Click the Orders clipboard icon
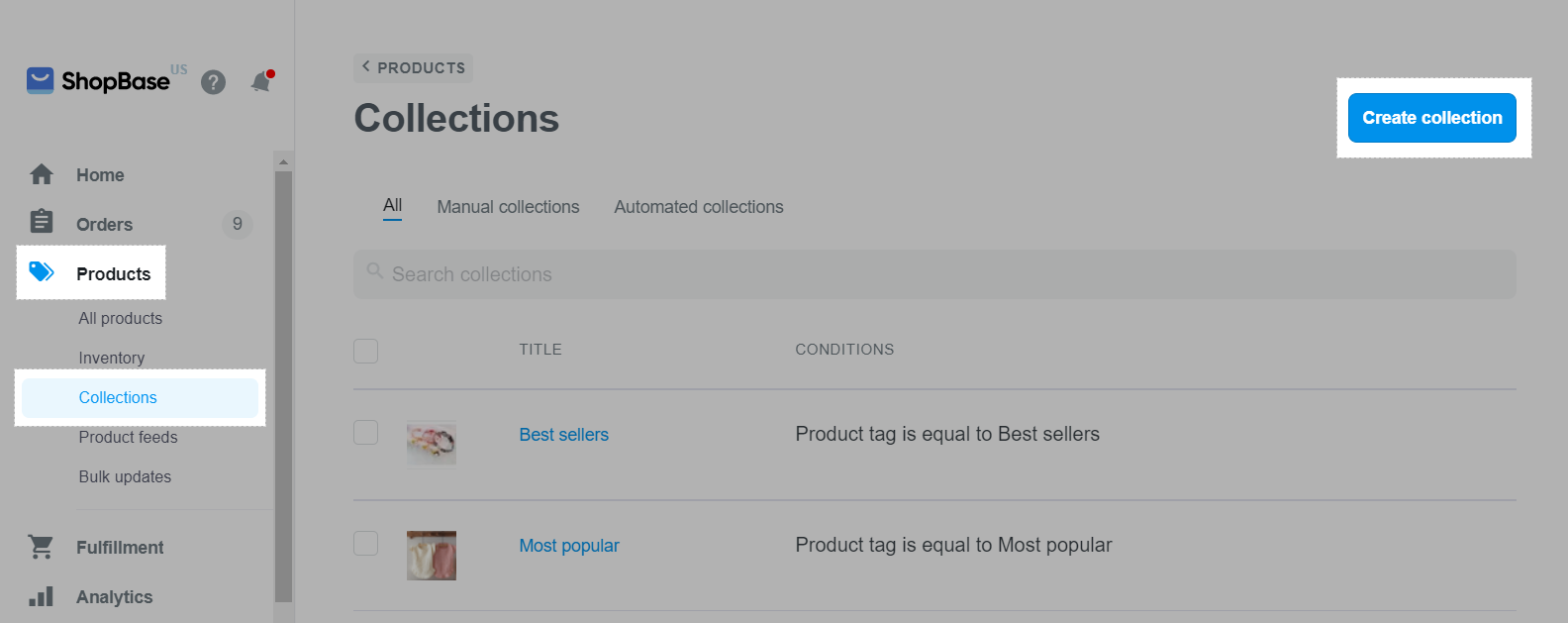This screenshot has height=623, width=1568. (42, 222)
